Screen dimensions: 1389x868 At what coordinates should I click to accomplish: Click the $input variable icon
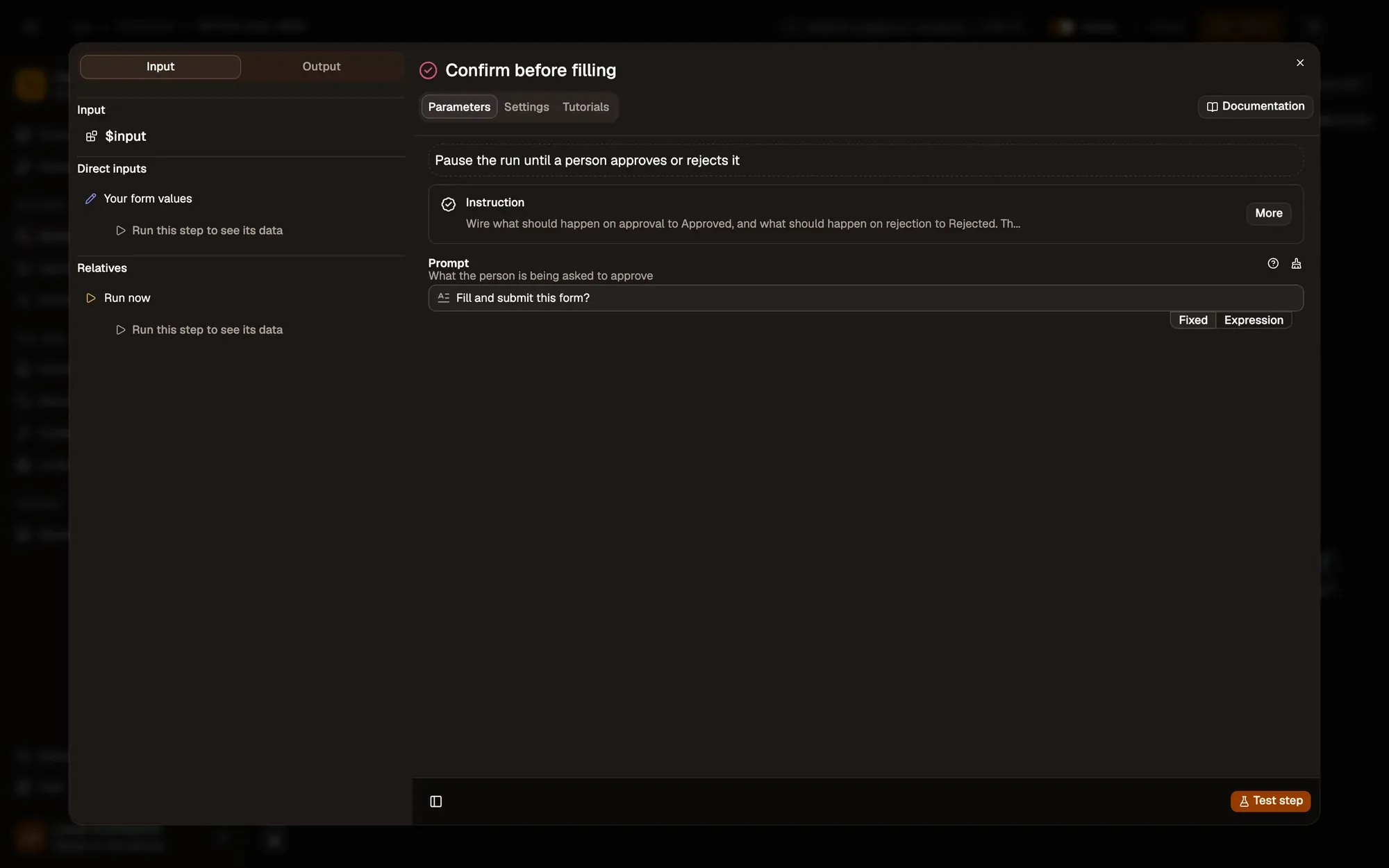pyautogui.click(x=92, y=136)
